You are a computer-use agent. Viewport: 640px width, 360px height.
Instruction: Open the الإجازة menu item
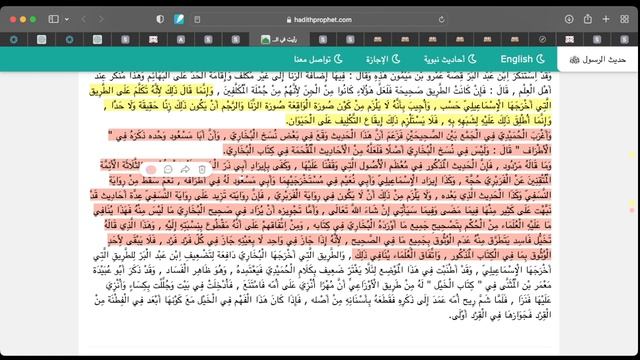coord(383,59)
